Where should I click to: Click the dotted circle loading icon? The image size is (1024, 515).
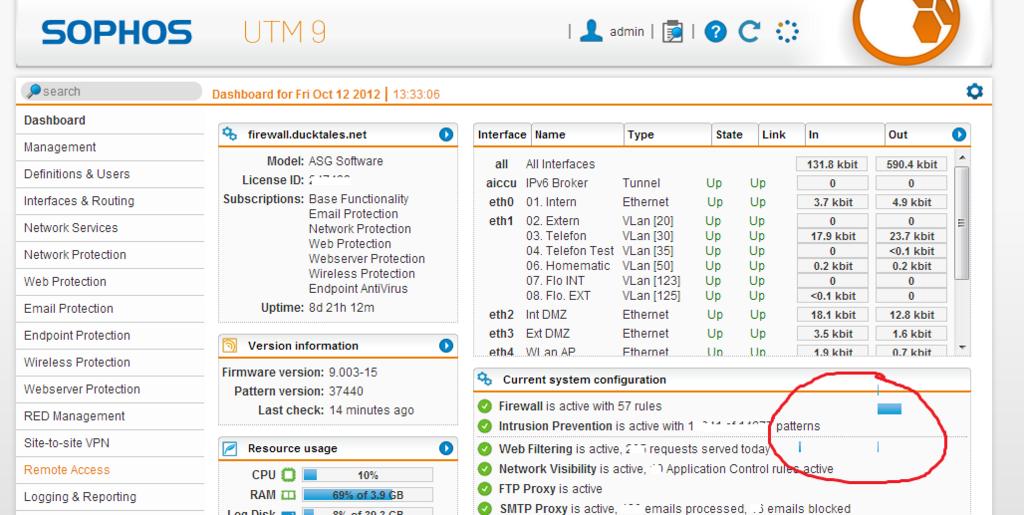point(787,31)
